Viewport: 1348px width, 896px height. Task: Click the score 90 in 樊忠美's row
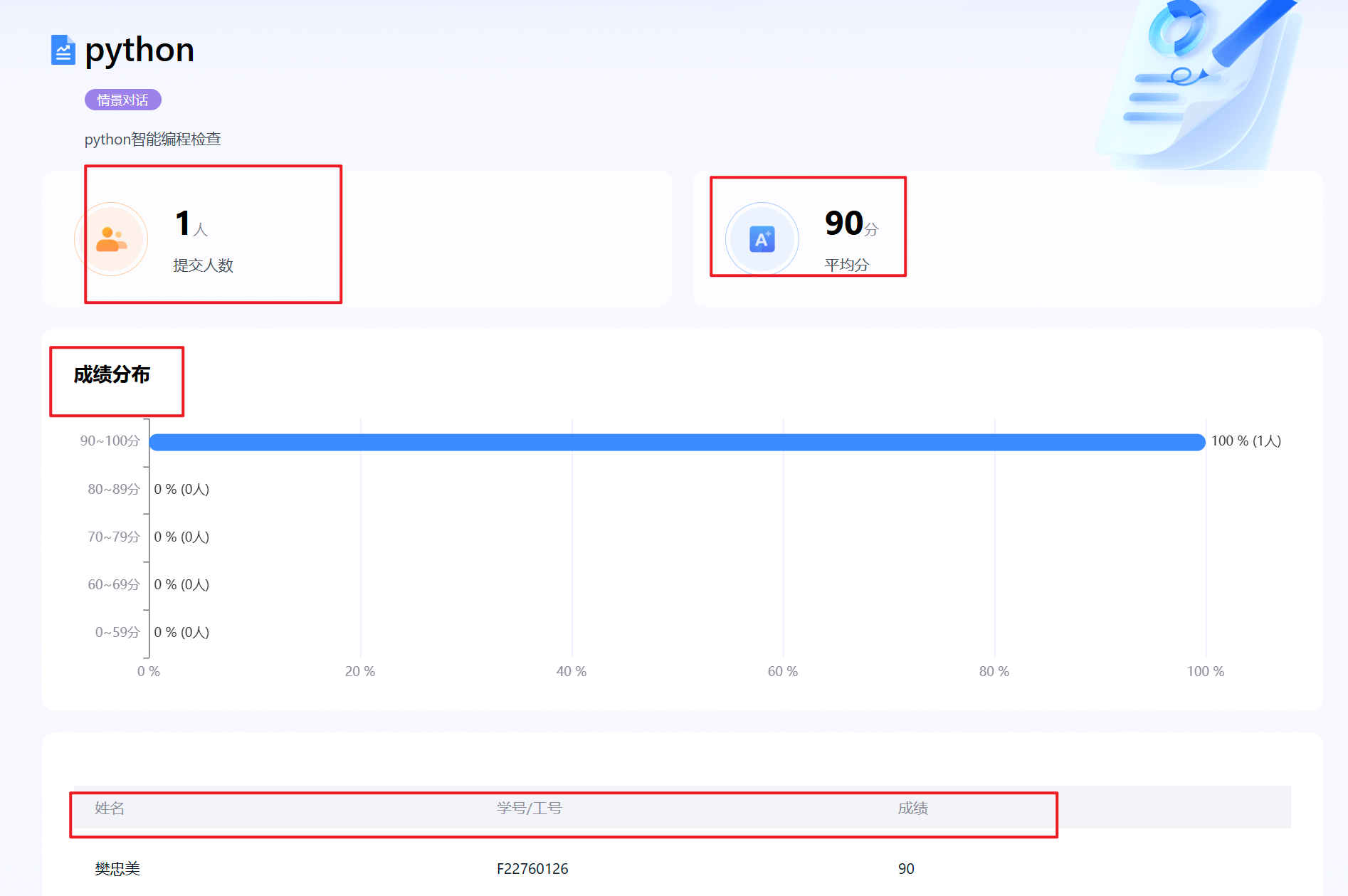906,869
